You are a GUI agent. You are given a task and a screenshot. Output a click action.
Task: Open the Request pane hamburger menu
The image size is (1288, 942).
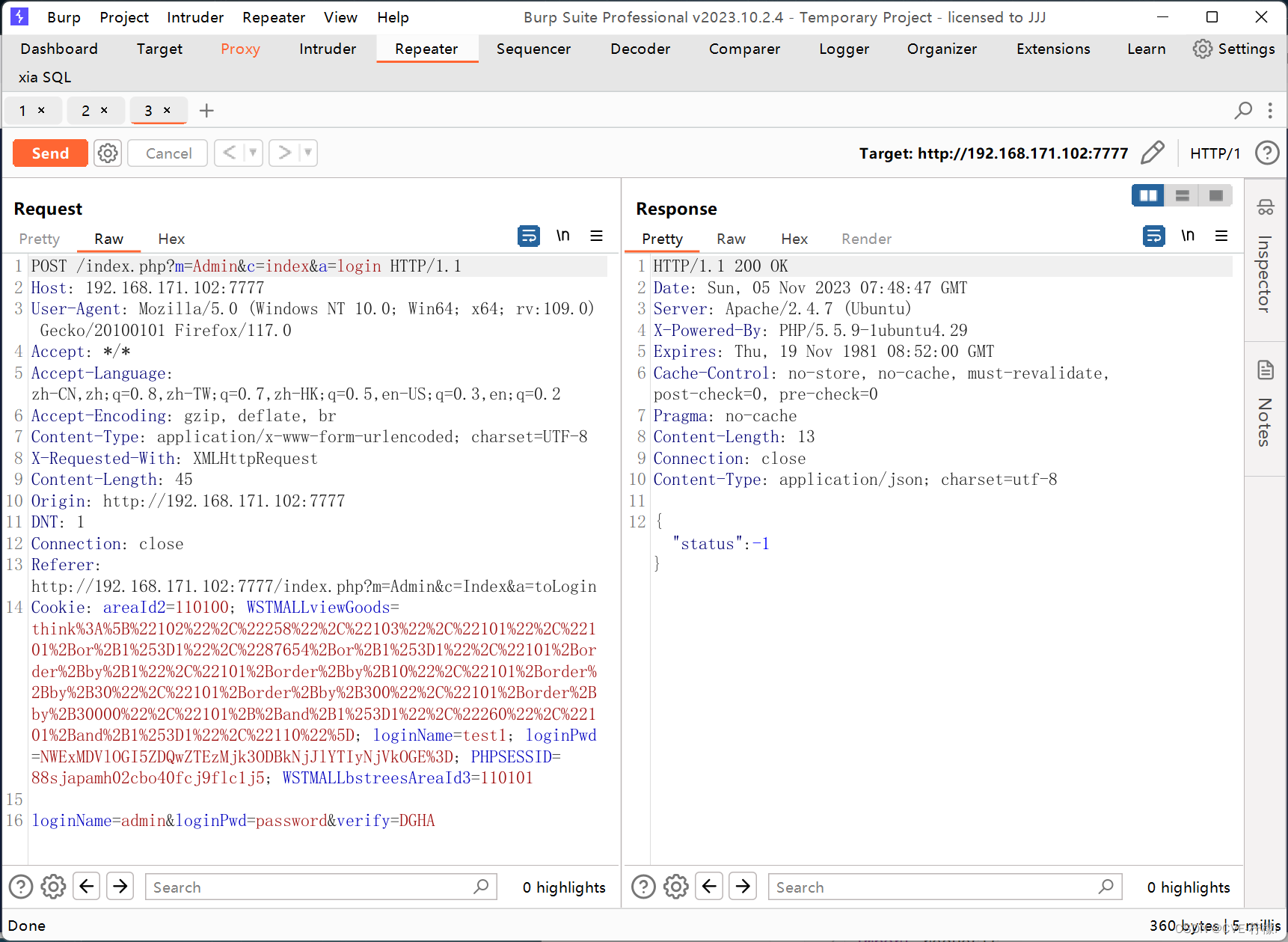(596, 236)
